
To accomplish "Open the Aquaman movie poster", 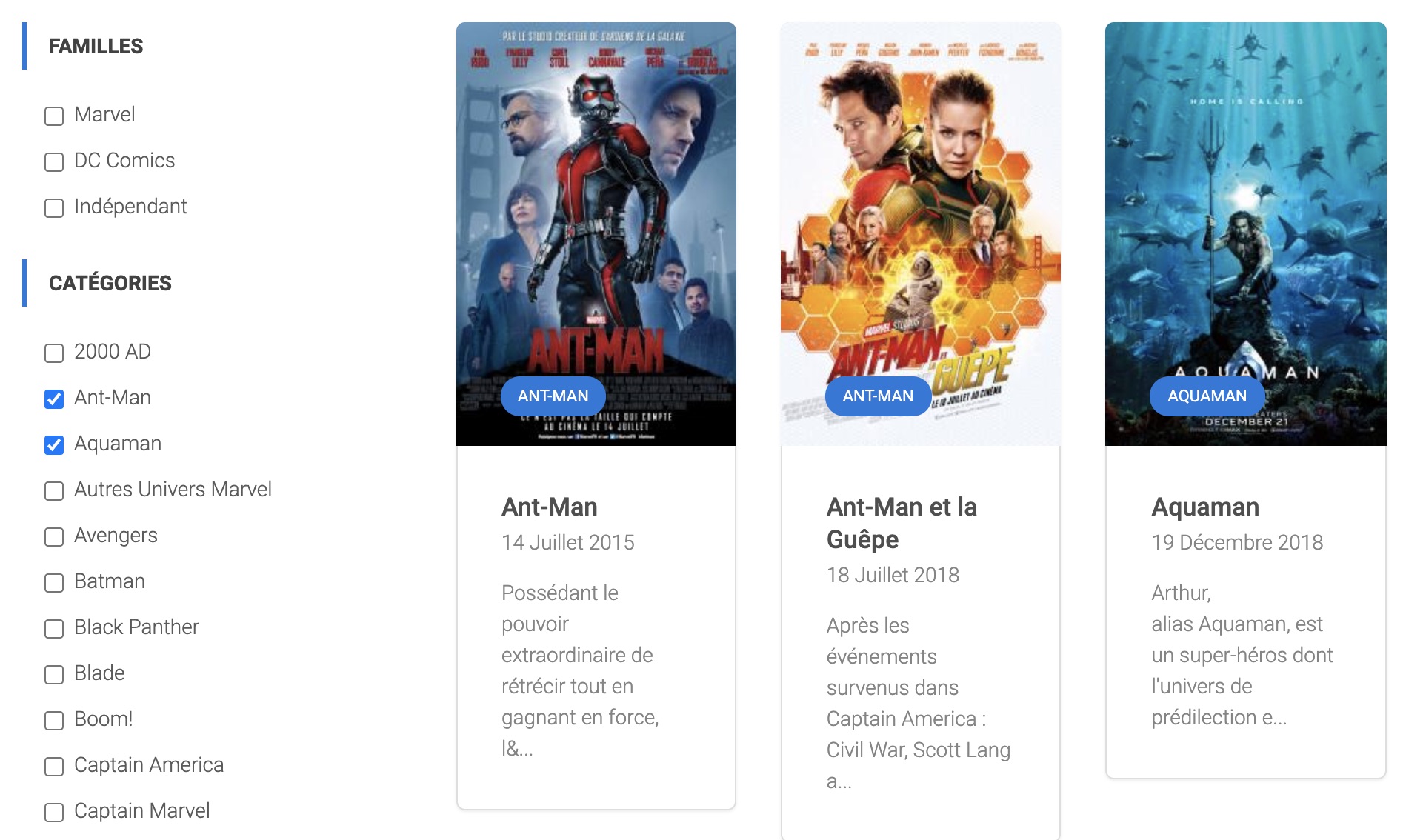I will coord(1245,234).
